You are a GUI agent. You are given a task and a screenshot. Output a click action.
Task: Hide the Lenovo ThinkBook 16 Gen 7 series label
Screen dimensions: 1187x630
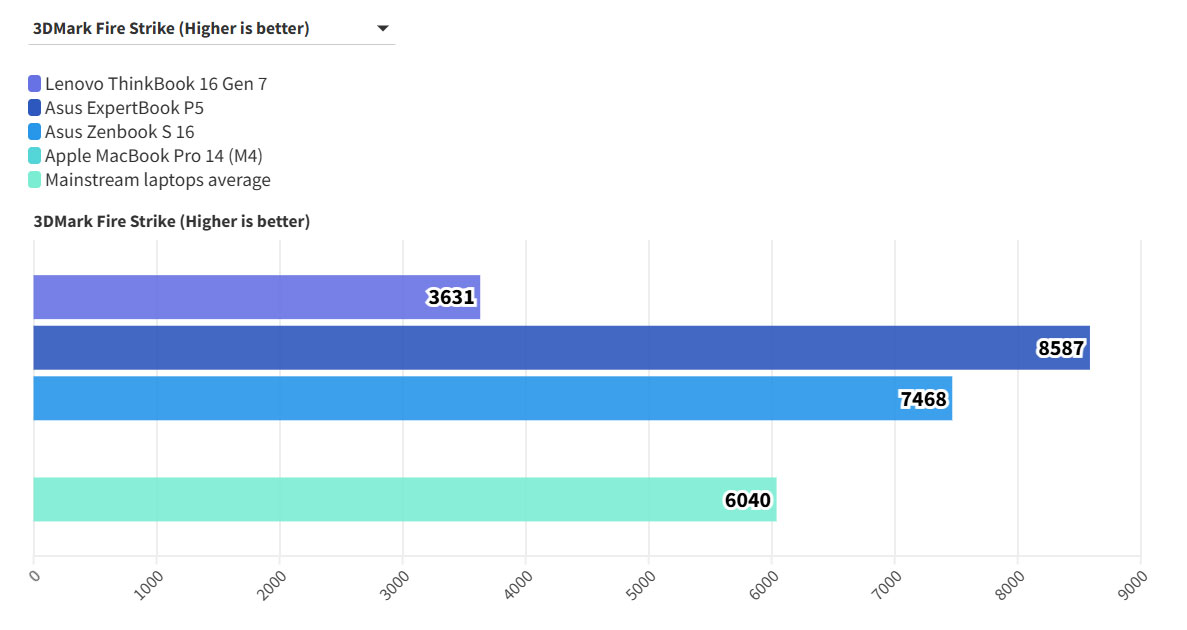[x=156, y=84]
